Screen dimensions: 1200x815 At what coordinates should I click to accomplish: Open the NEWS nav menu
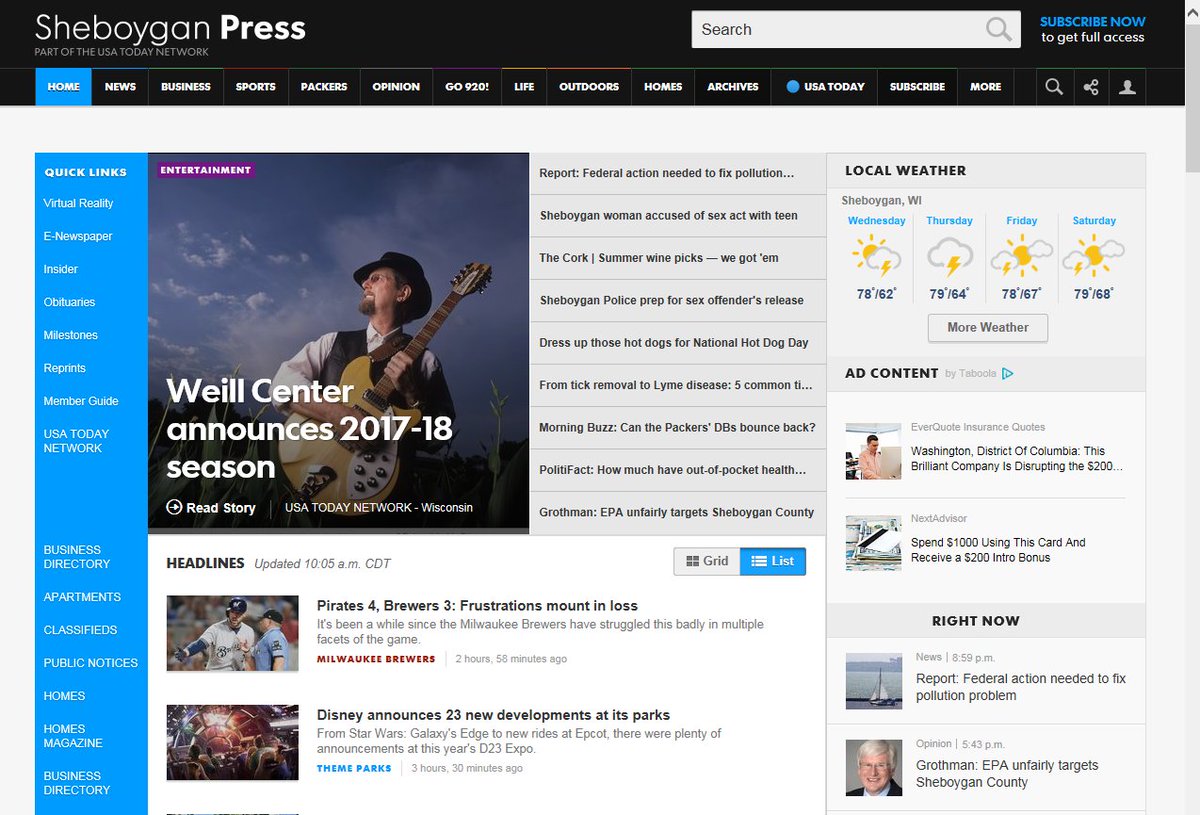coord(120,87)
